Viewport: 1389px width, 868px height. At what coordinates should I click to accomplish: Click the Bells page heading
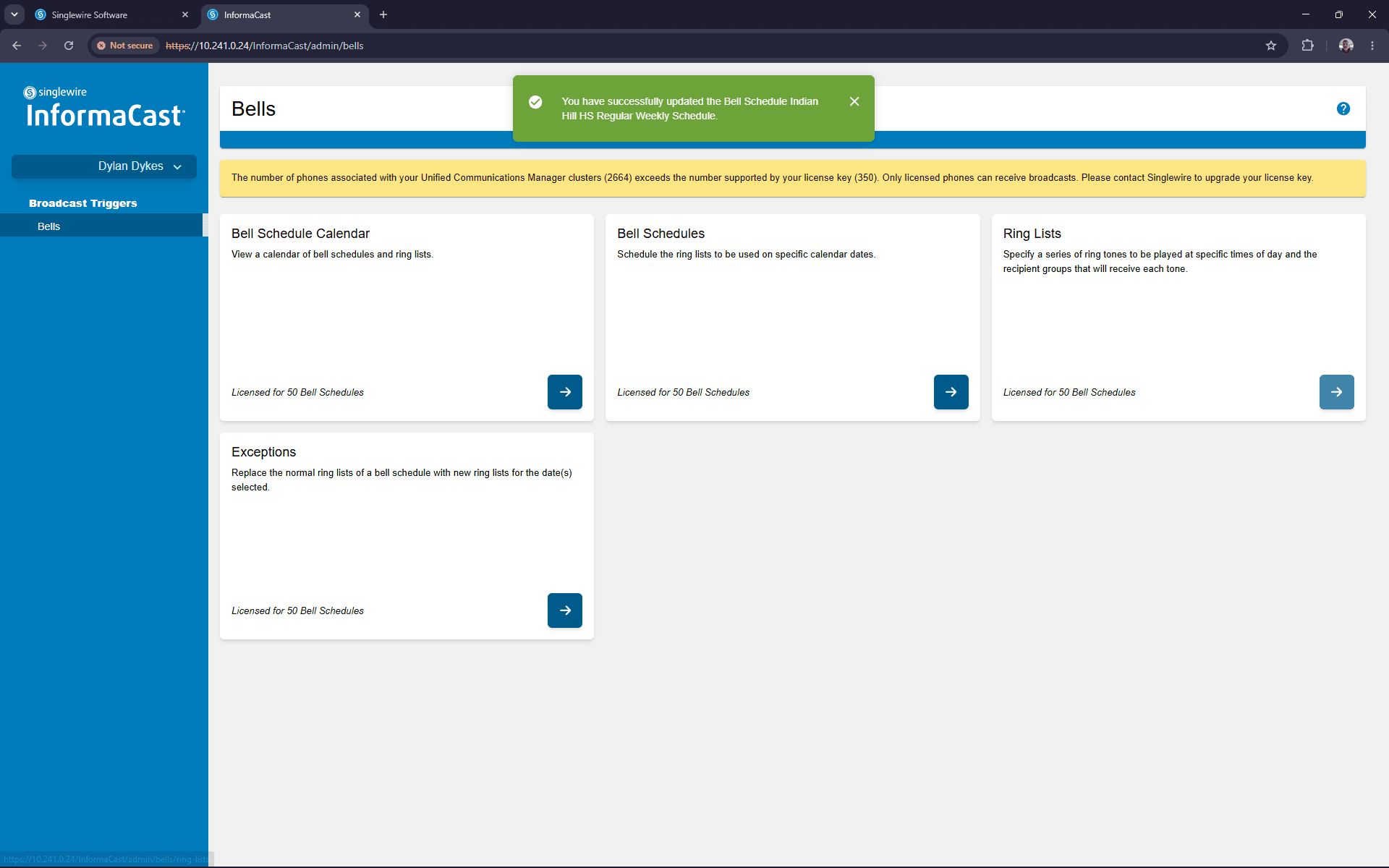tap(253, 109)
